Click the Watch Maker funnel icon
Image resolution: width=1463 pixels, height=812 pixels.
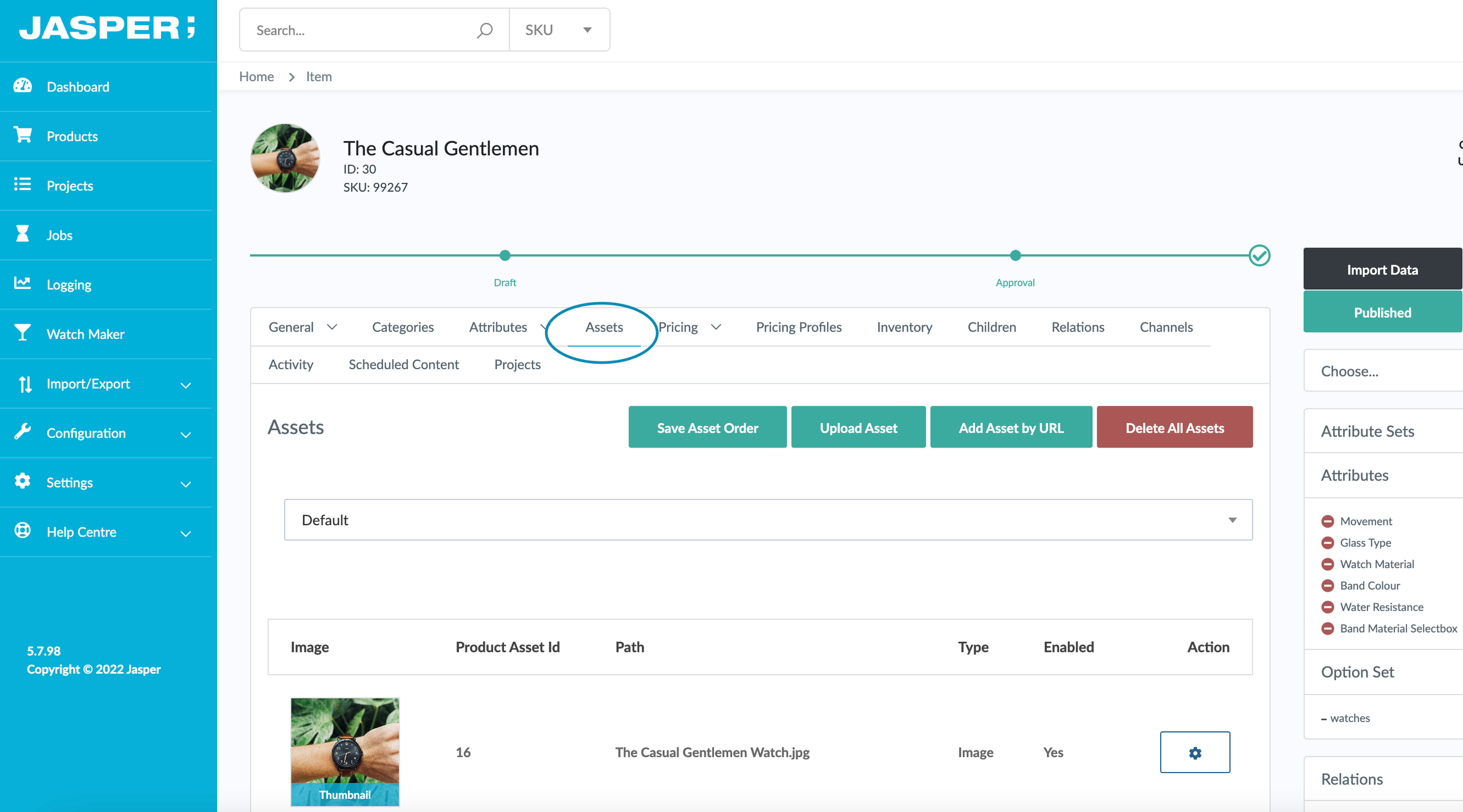pyautogui.click(x=22, y=333)
